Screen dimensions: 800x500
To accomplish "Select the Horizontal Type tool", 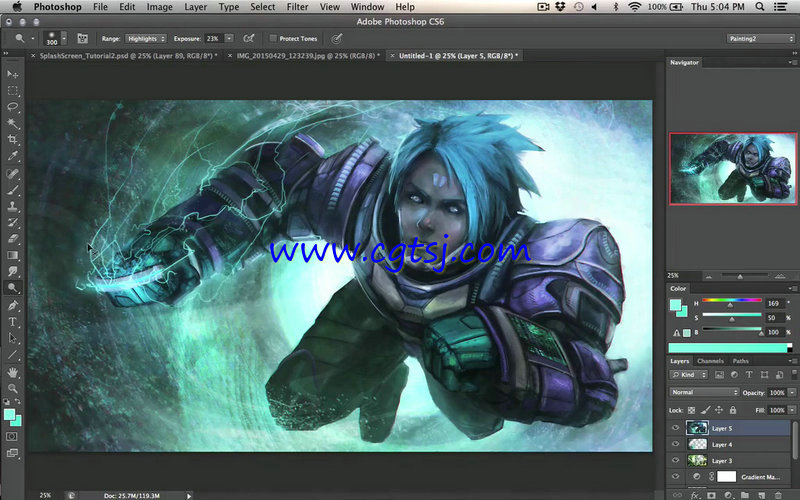I will coord(12,322).
